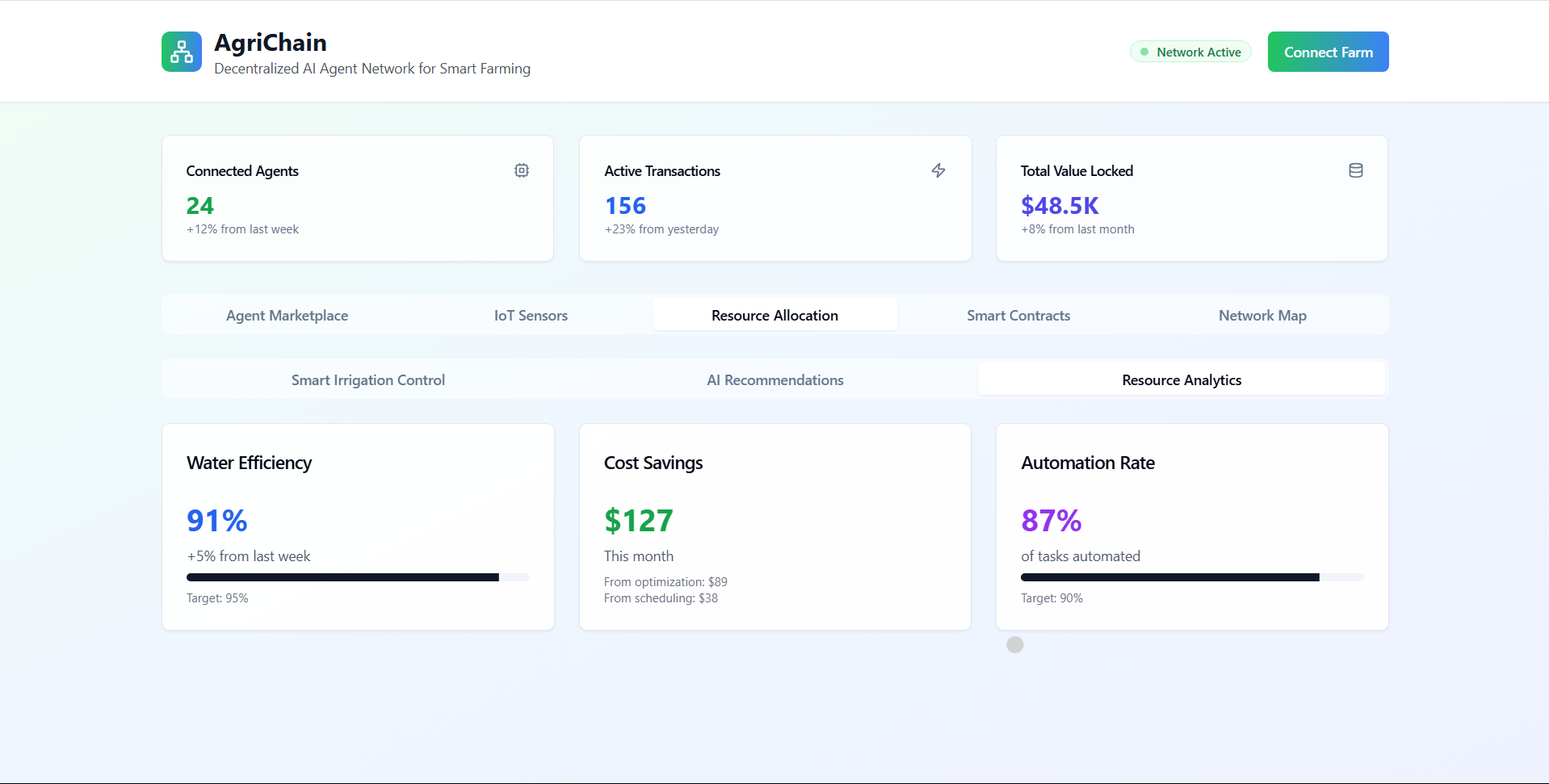Select the Resource Analytics sub-tab
This screenshot has height=784, width=1549.
1182,379
